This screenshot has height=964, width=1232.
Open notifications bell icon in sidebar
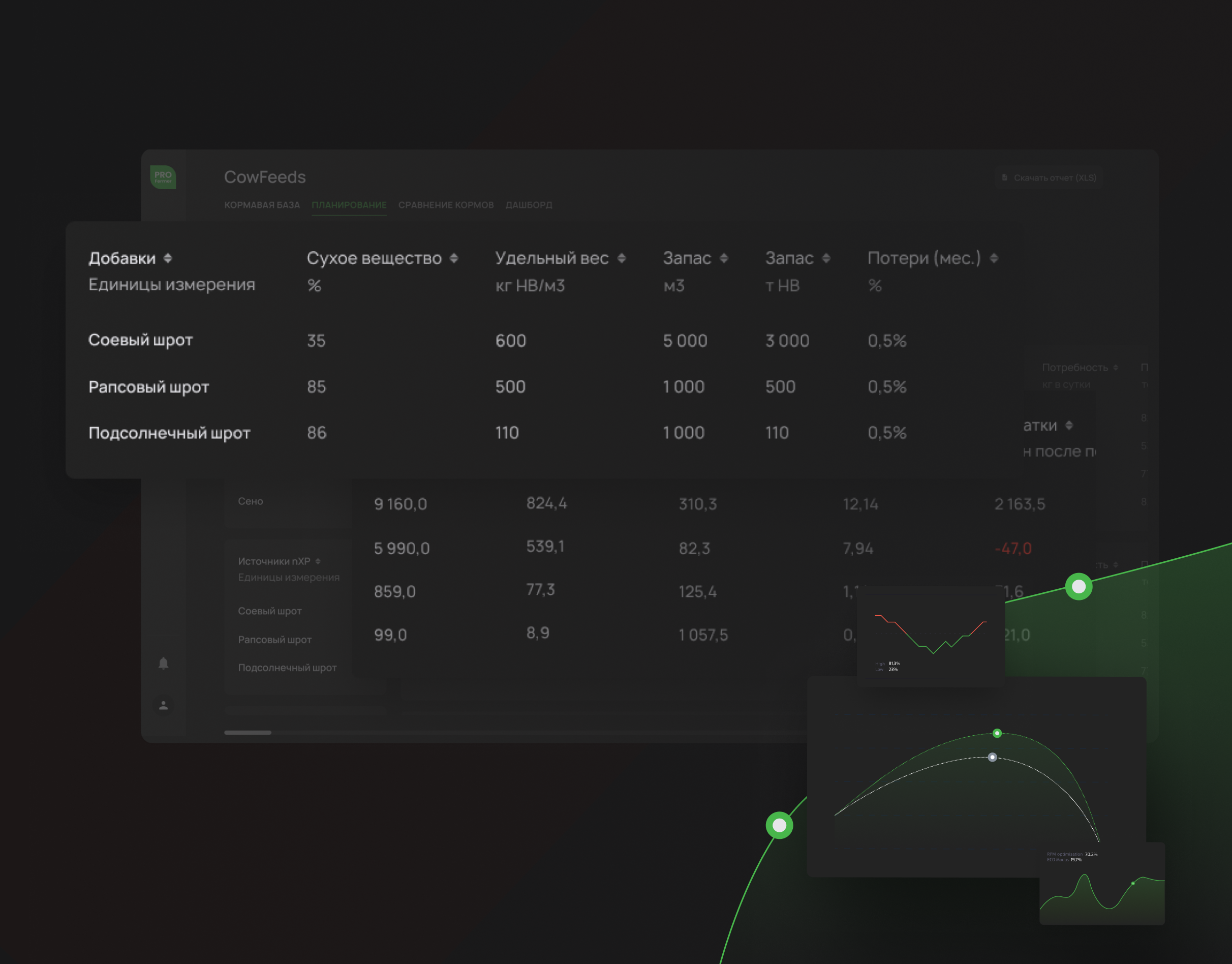pyautogui.click(x=164, y=663)
